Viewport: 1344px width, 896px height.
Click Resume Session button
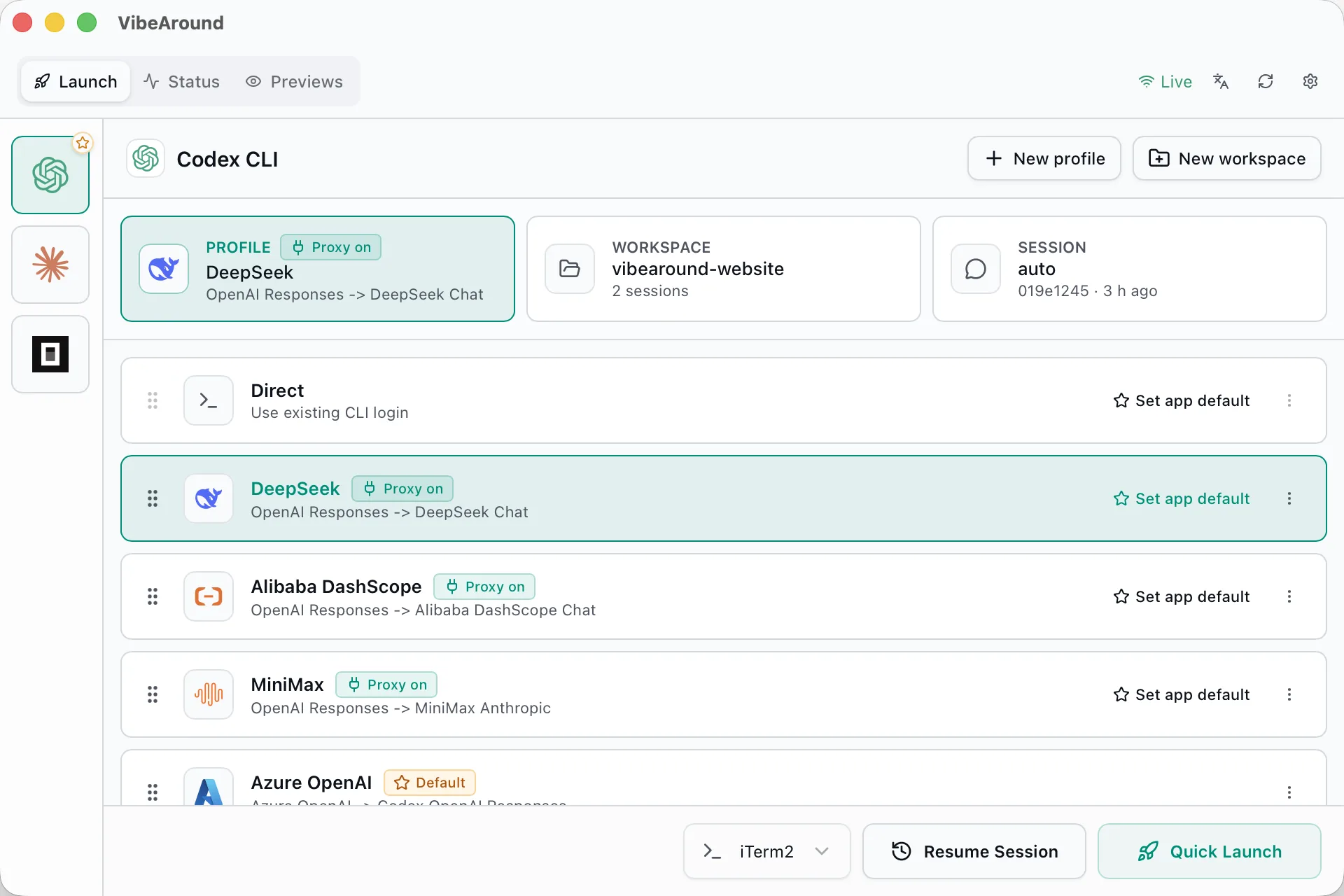tap(974, 851)
